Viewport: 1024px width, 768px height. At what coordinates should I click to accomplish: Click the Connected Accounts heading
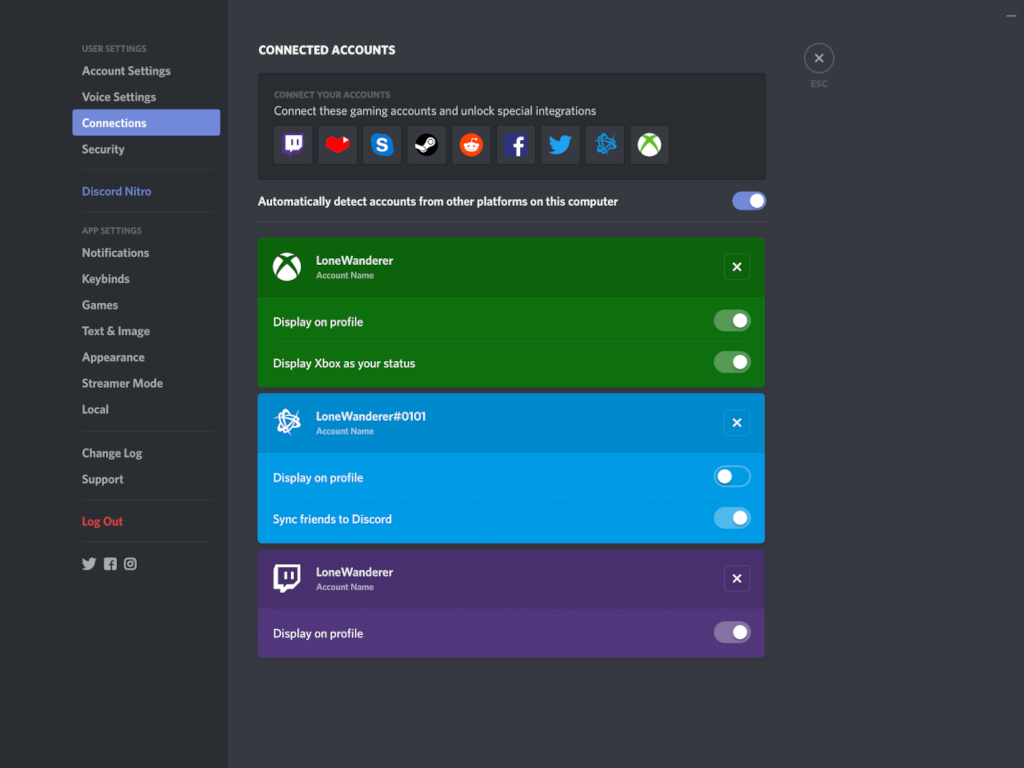[327, 50]
